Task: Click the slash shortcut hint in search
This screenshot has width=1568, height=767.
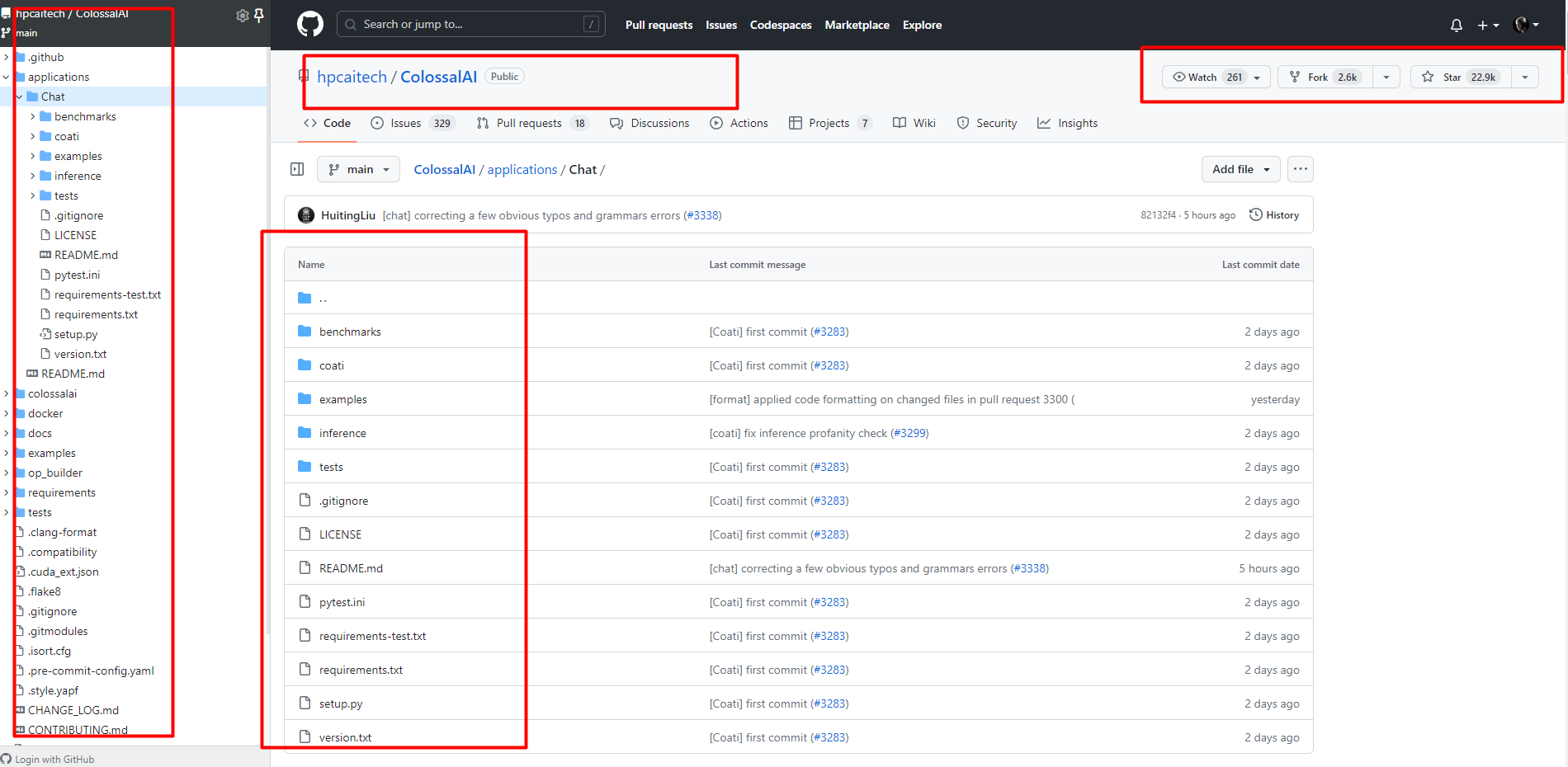Action: point(591,25)
